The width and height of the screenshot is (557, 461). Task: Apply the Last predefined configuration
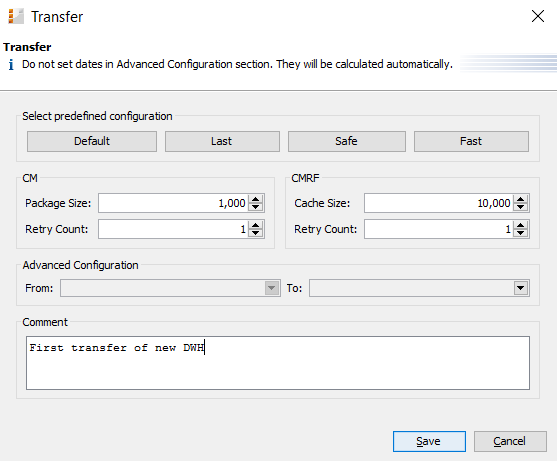222,141
